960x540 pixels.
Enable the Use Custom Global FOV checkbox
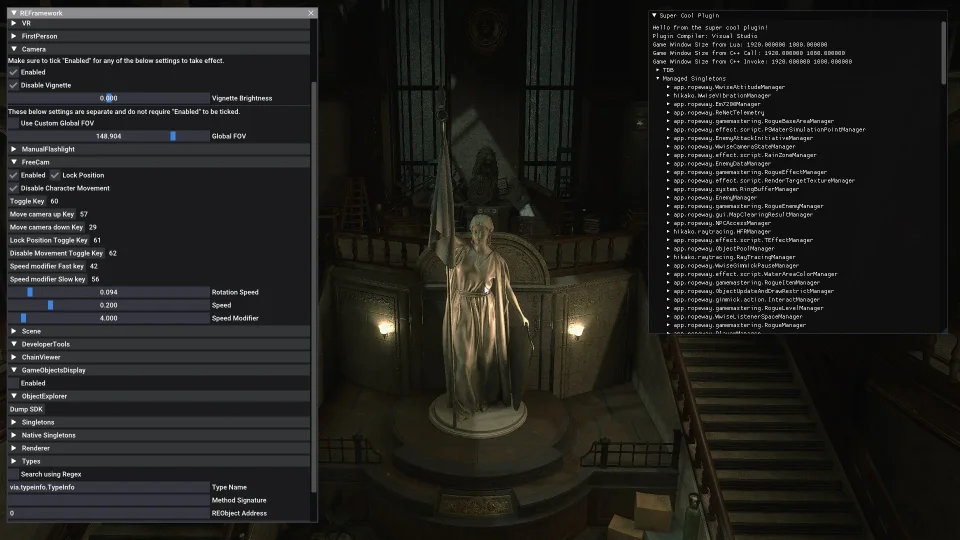(14, 123)
